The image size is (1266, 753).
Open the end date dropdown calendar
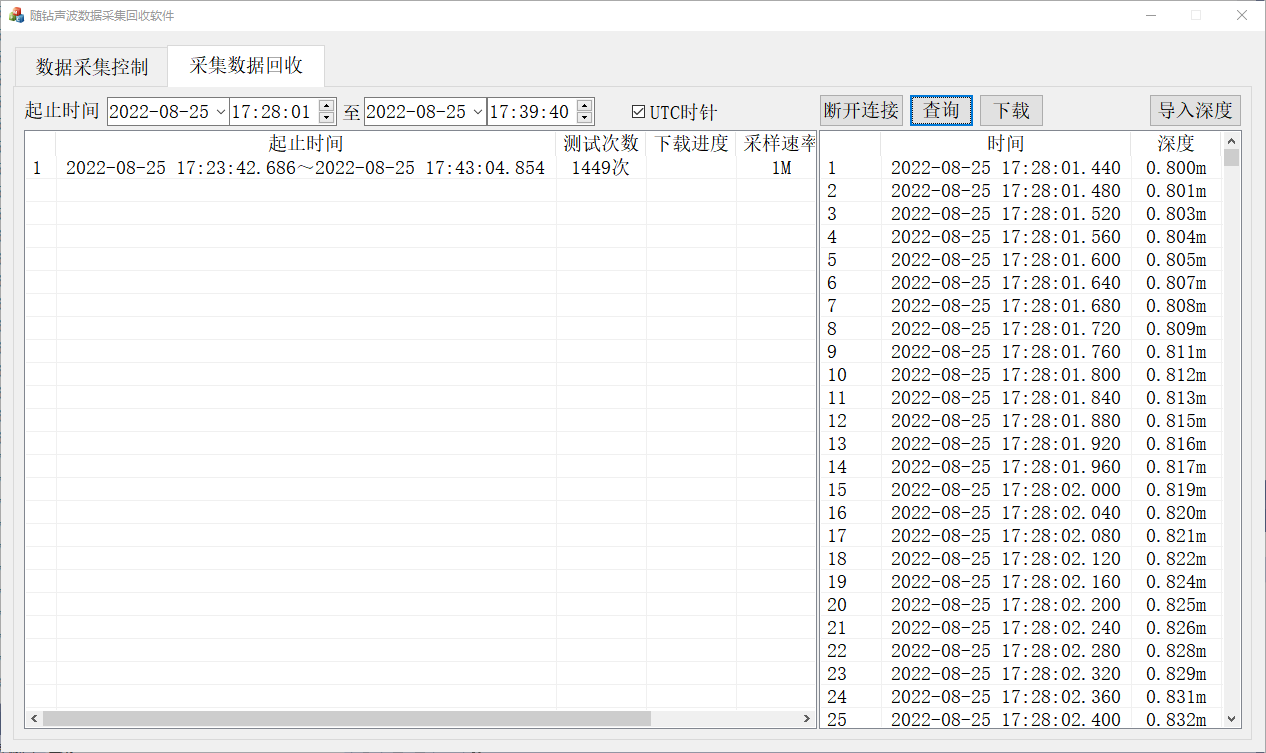click(477, 112)
